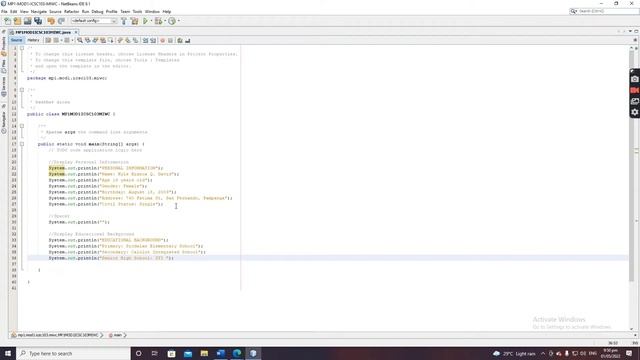
Task: Save all files with the Save All icon
Action: [38, 21]
